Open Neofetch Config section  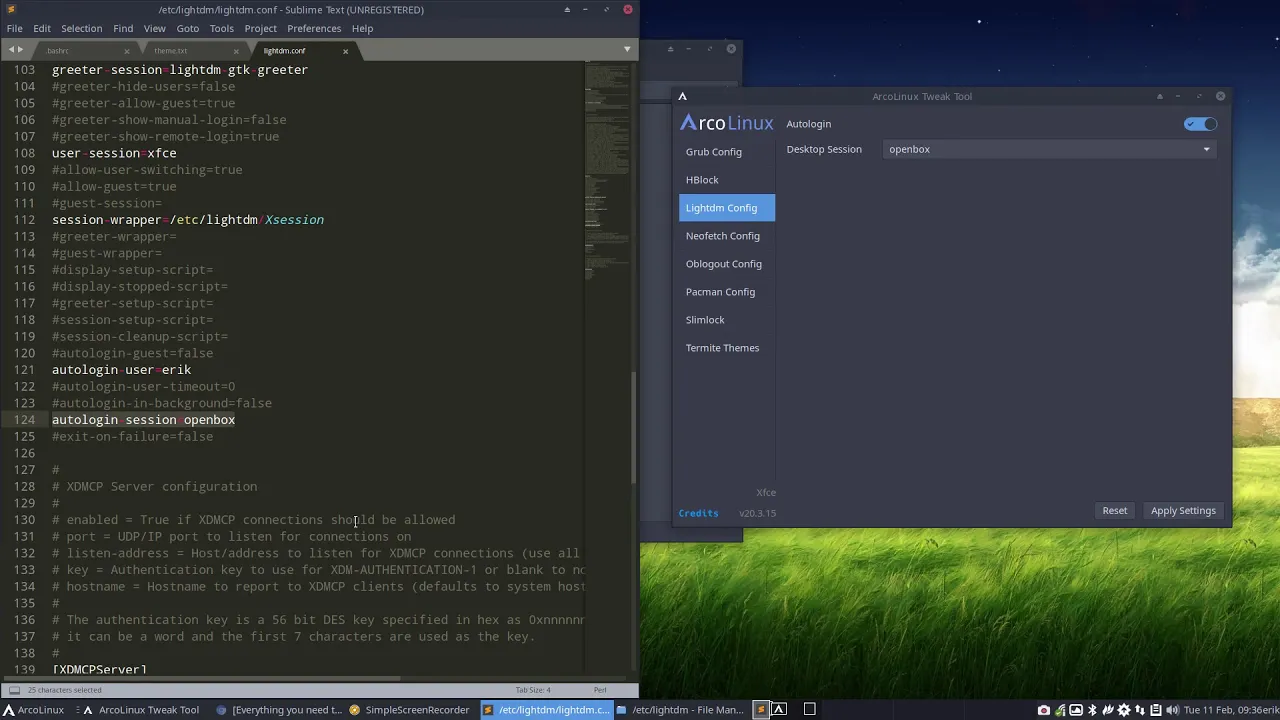point(726,236)
